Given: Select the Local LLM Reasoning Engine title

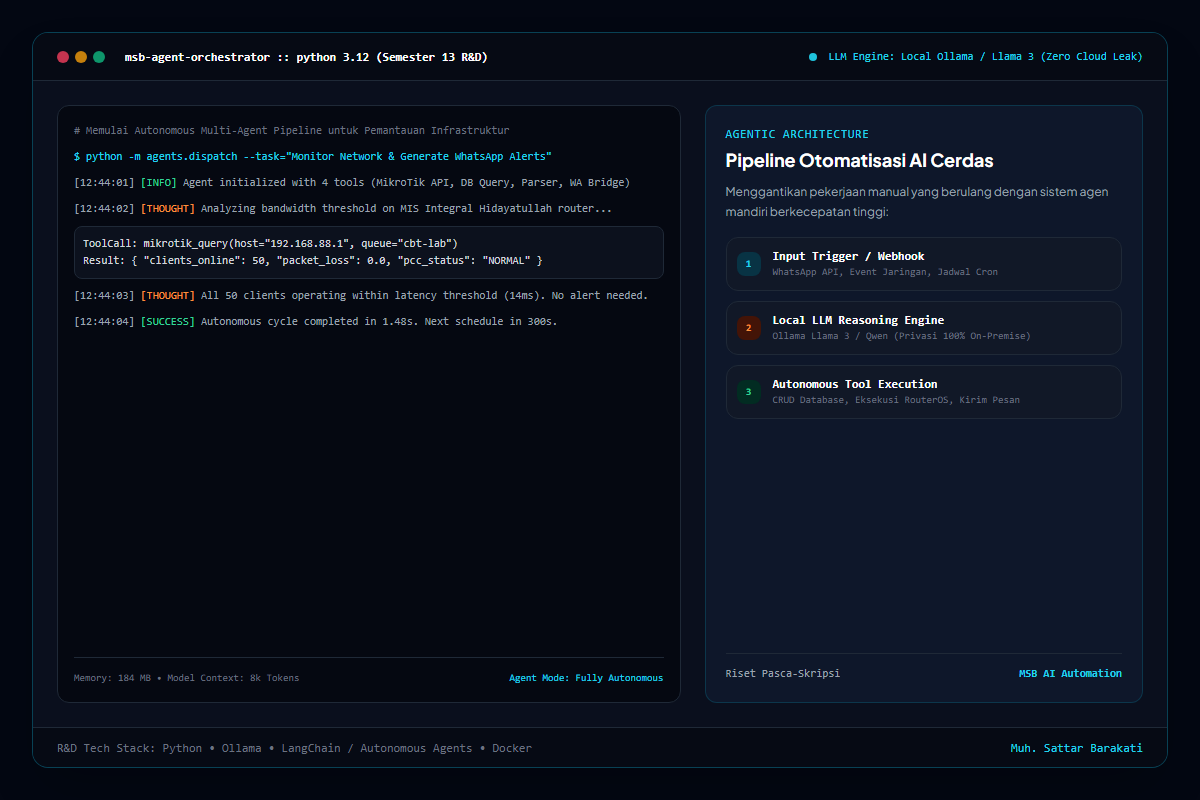Looking at the screenshot, I should (x=858, y=320).
